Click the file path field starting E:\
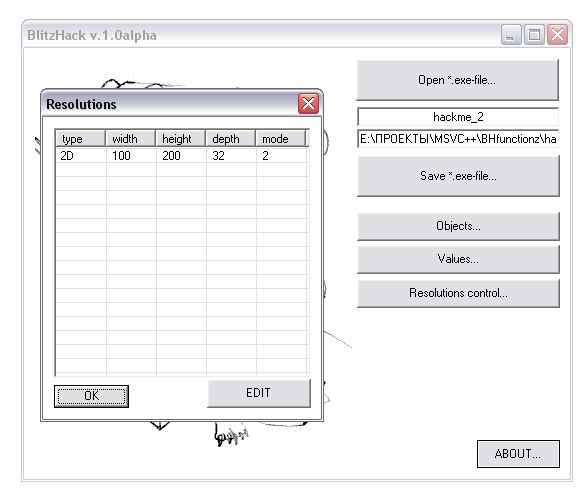This screenshot has width=583, height=503. click(x=458, y=139)
